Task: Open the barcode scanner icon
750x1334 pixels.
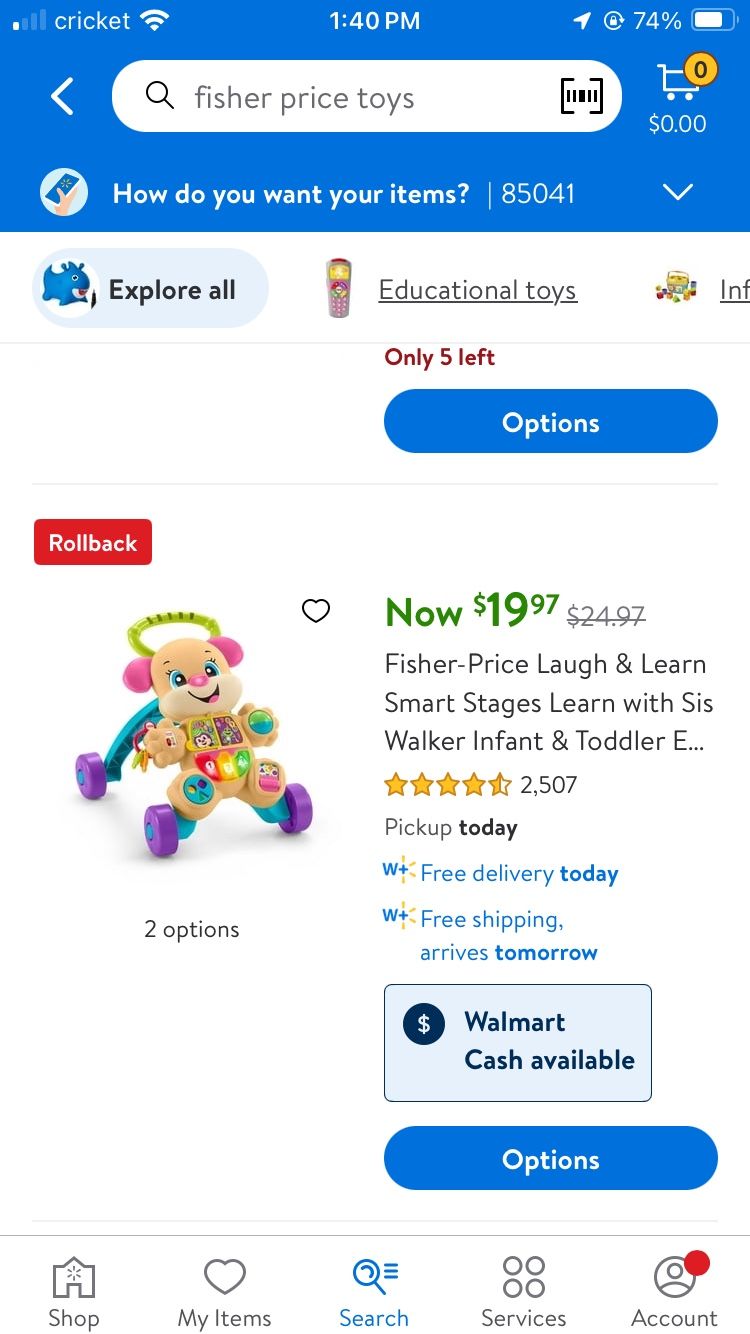Action: pyautogui.click(x=581, y=97)
